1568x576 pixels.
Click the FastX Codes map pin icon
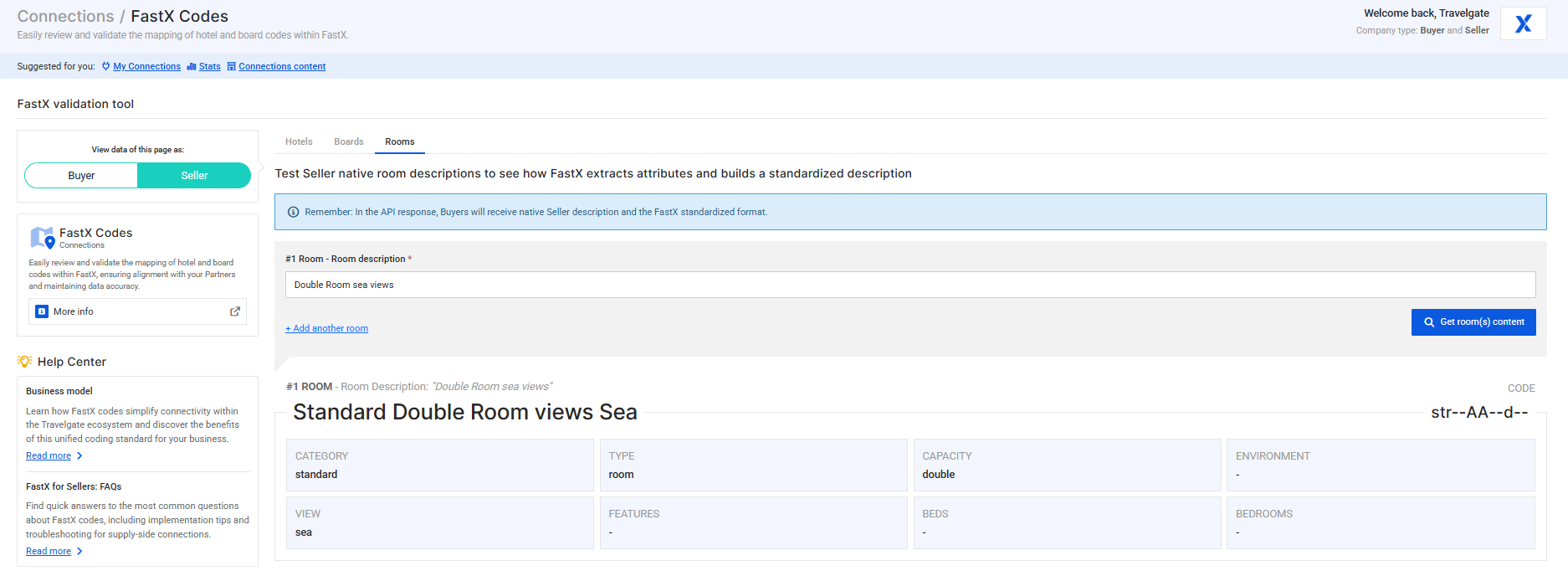(43, 238)
